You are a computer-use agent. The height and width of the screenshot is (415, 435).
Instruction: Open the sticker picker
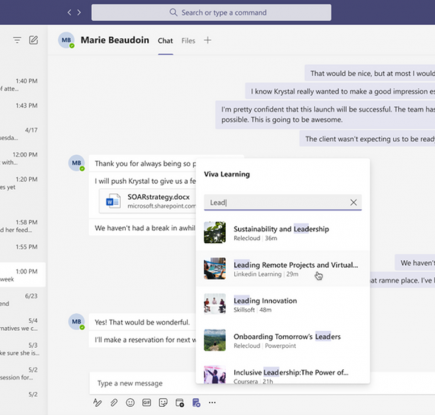tap(163, 403)
